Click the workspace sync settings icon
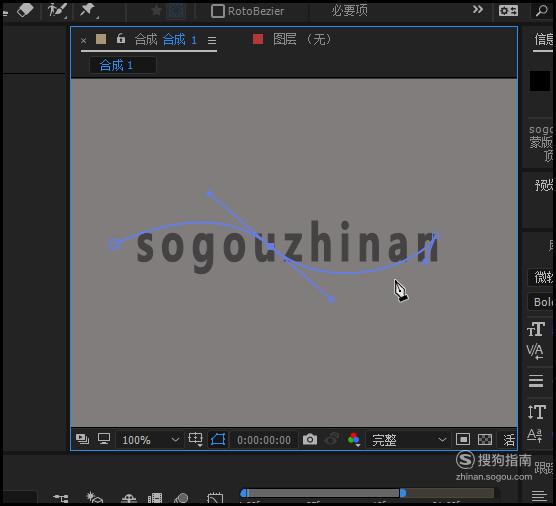 tap(508, 11)
